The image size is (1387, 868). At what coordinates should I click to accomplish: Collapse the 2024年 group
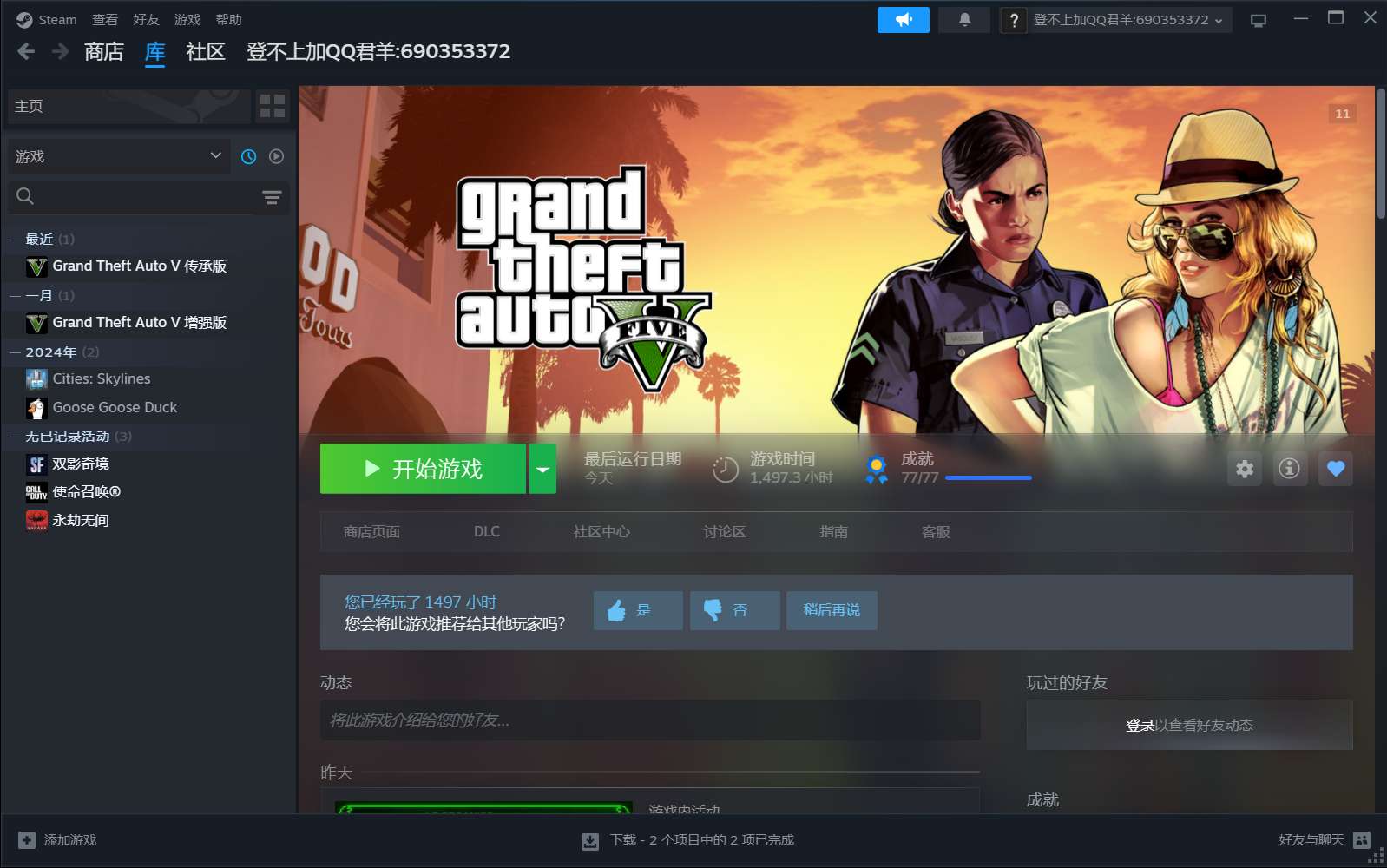click(15, 352)
